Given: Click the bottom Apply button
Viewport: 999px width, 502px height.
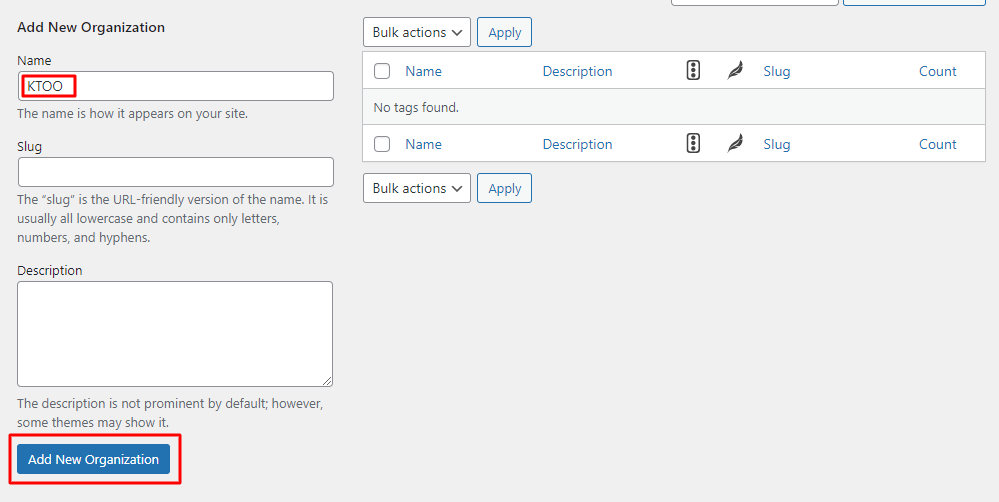Looking at the screenshot, I should click(x=505, y=188).
